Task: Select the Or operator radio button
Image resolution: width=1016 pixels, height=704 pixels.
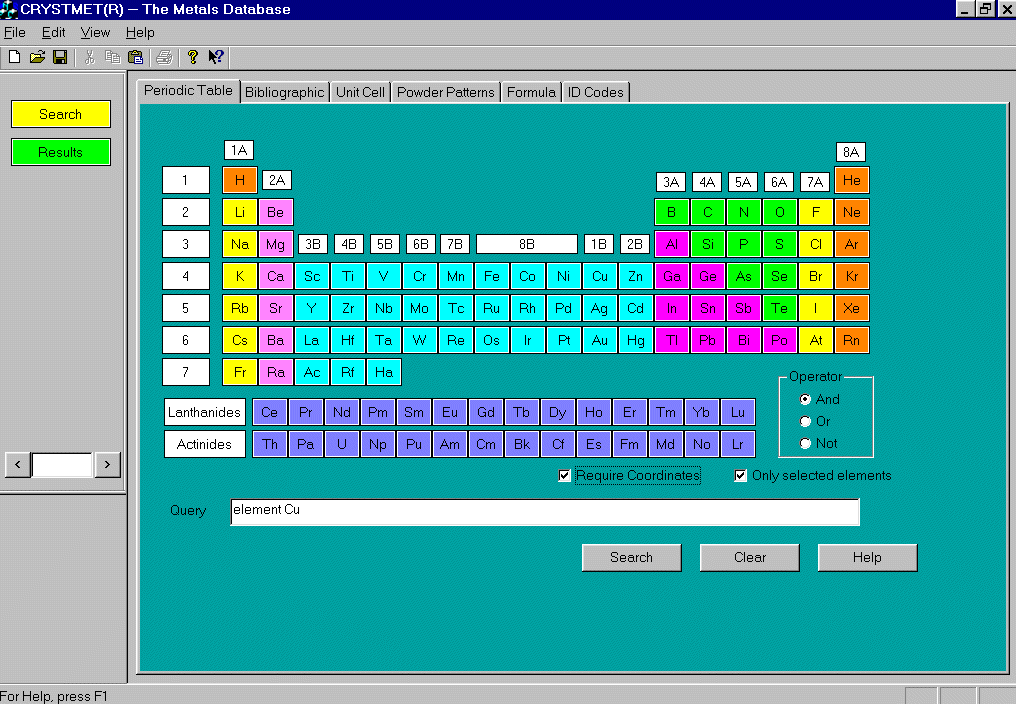Action: [x=805, y=421]
